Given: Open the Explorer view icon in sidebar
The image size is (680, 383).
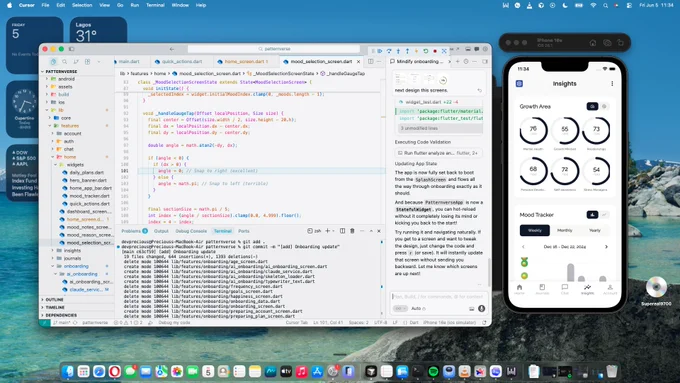Looking at the screenshot, I should [53, 62].
